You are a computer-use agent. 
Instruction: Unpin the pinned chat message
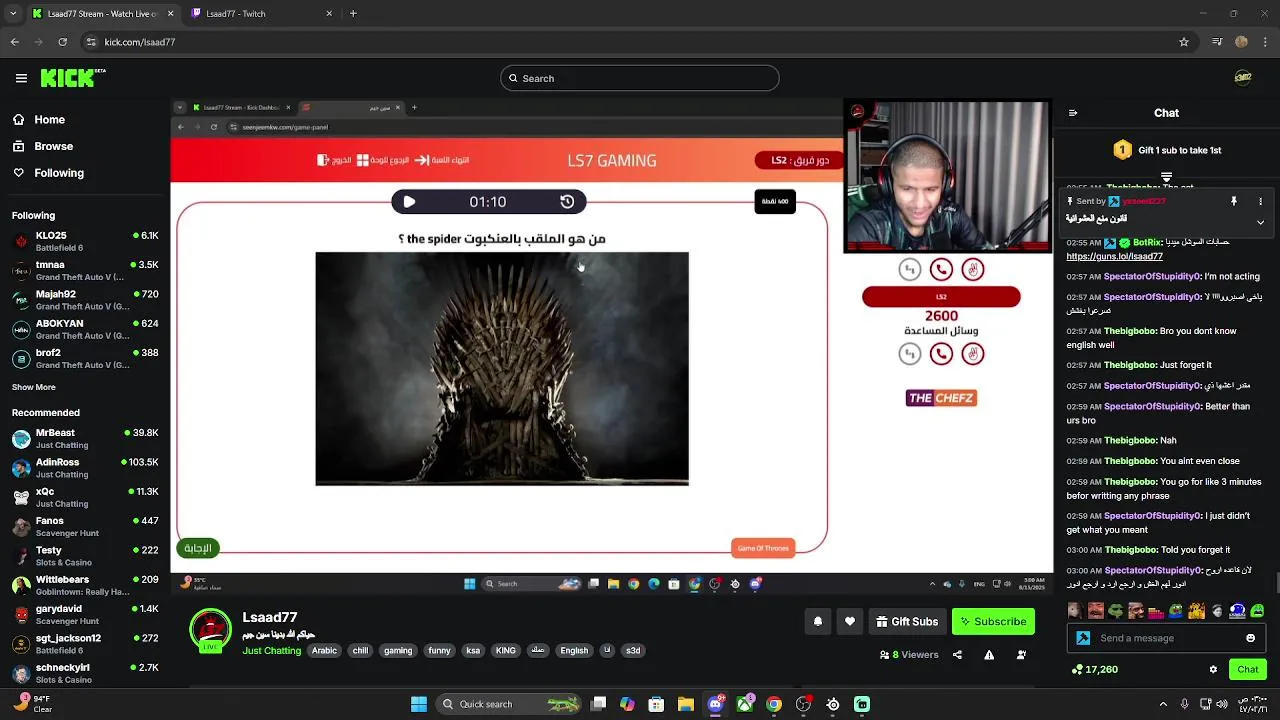click(1234, 201)
